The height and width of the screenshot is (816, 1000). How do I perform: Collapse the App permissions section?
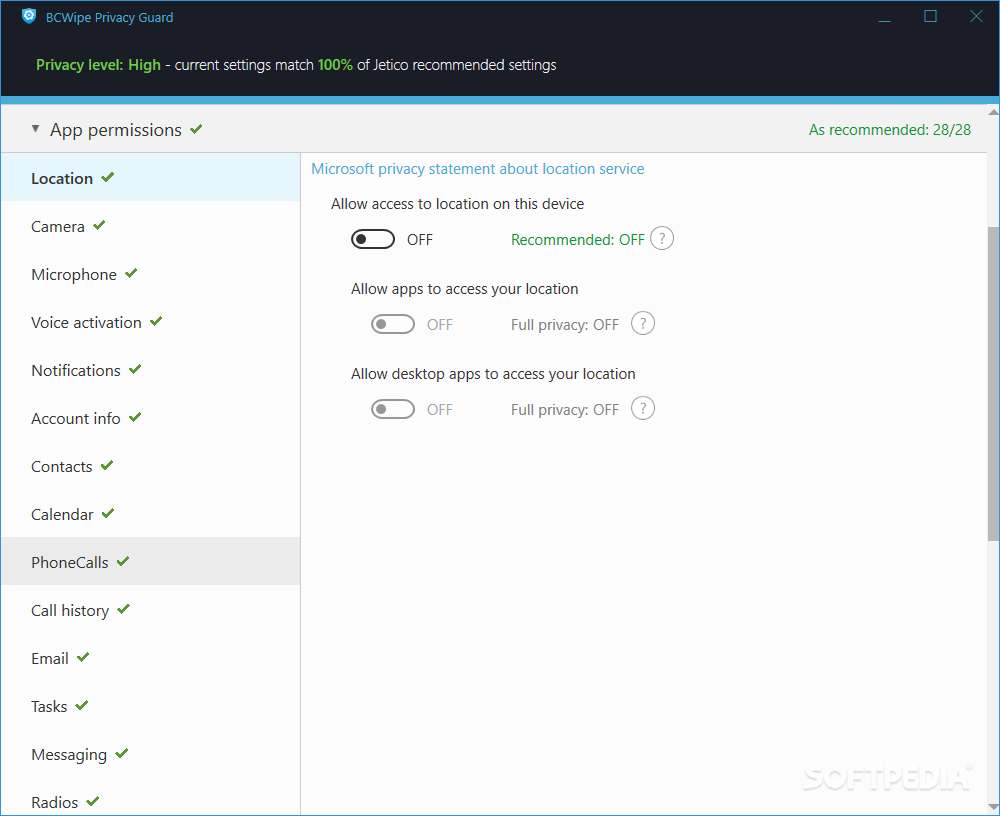36,129
